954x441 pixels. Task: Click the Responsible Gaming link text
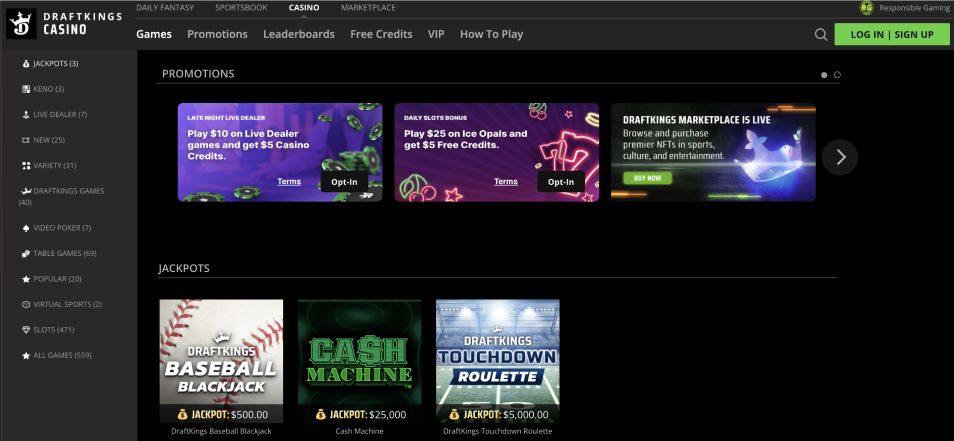[914, 8]
